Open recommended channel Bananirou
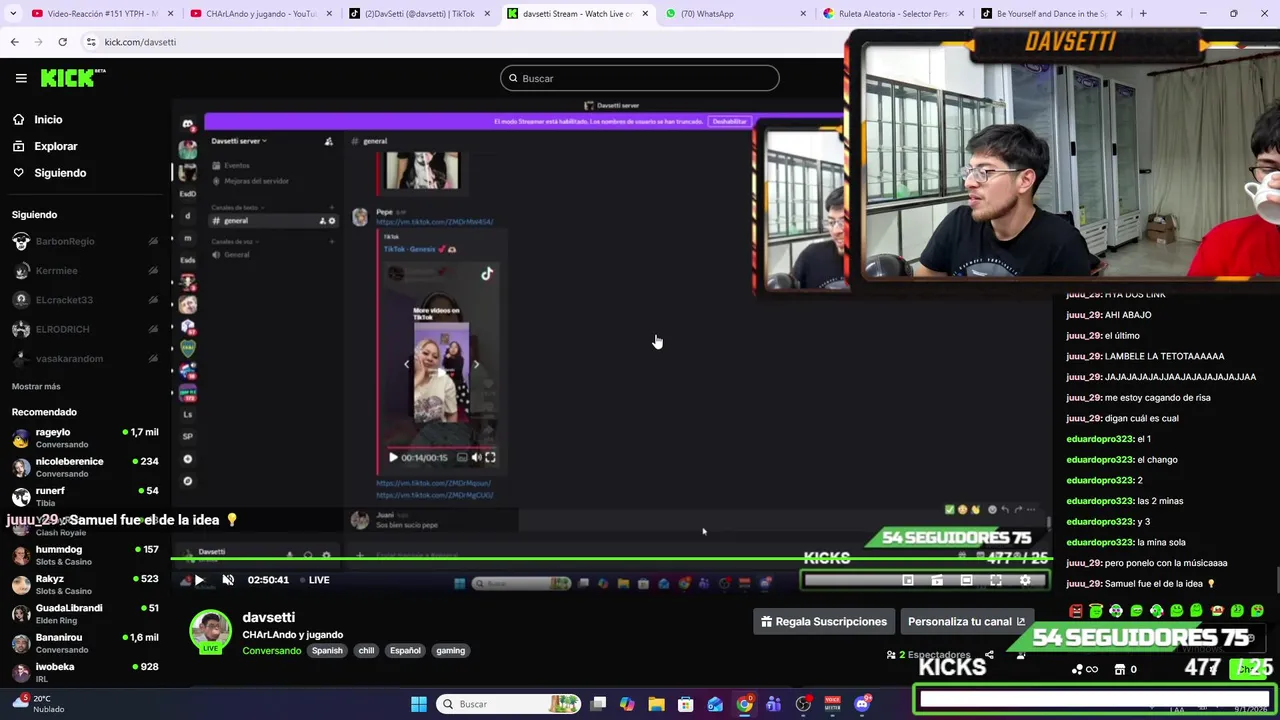This screenshot has width=1280, height=720. [x=85, y=643]
